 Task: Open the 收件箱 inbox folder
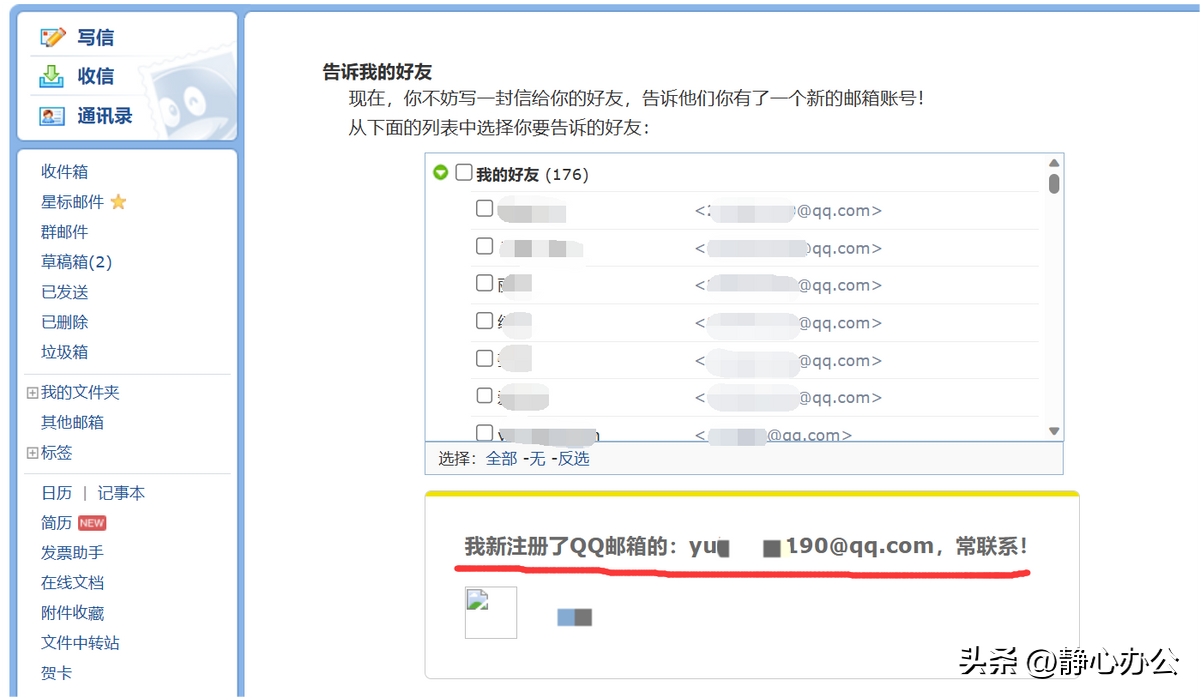point(64,172)
